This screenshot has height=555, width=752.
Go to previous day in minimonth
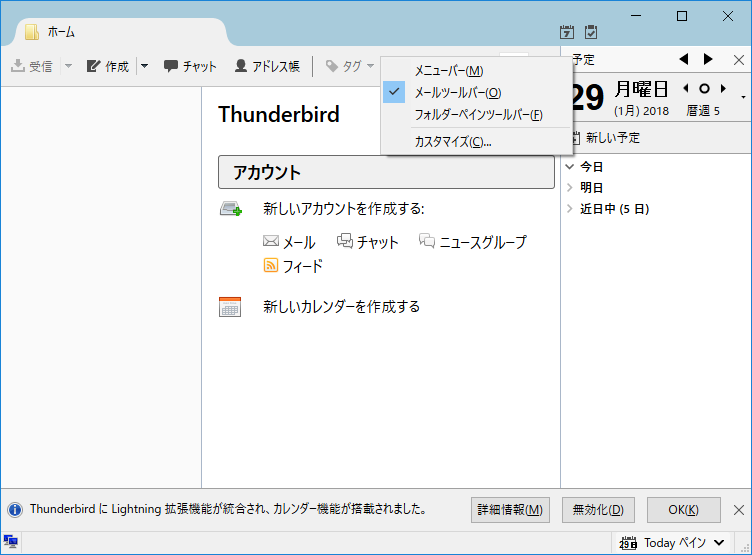pyautogui.click(x=686, y=88)
